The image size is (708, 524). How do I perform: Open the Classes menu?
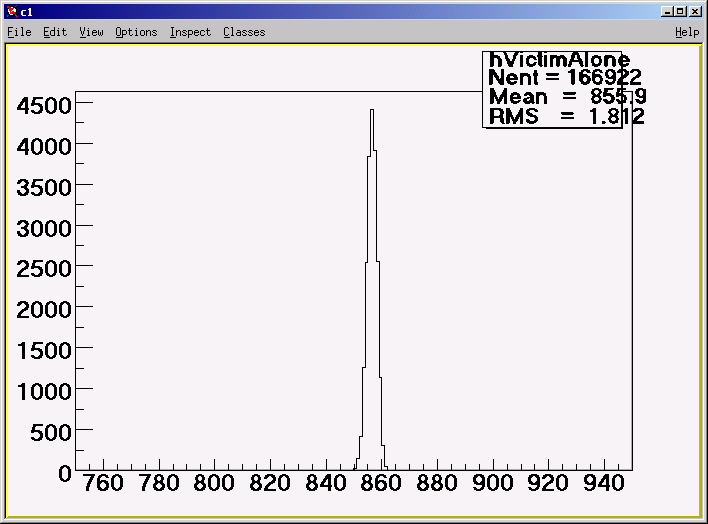pos(244,32)
